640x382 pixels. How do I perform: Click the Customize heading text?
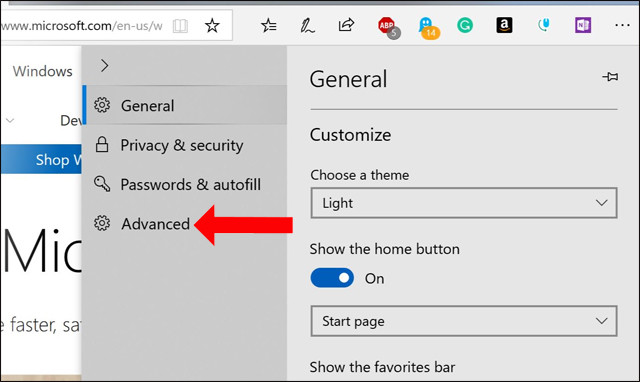point(350,135)
